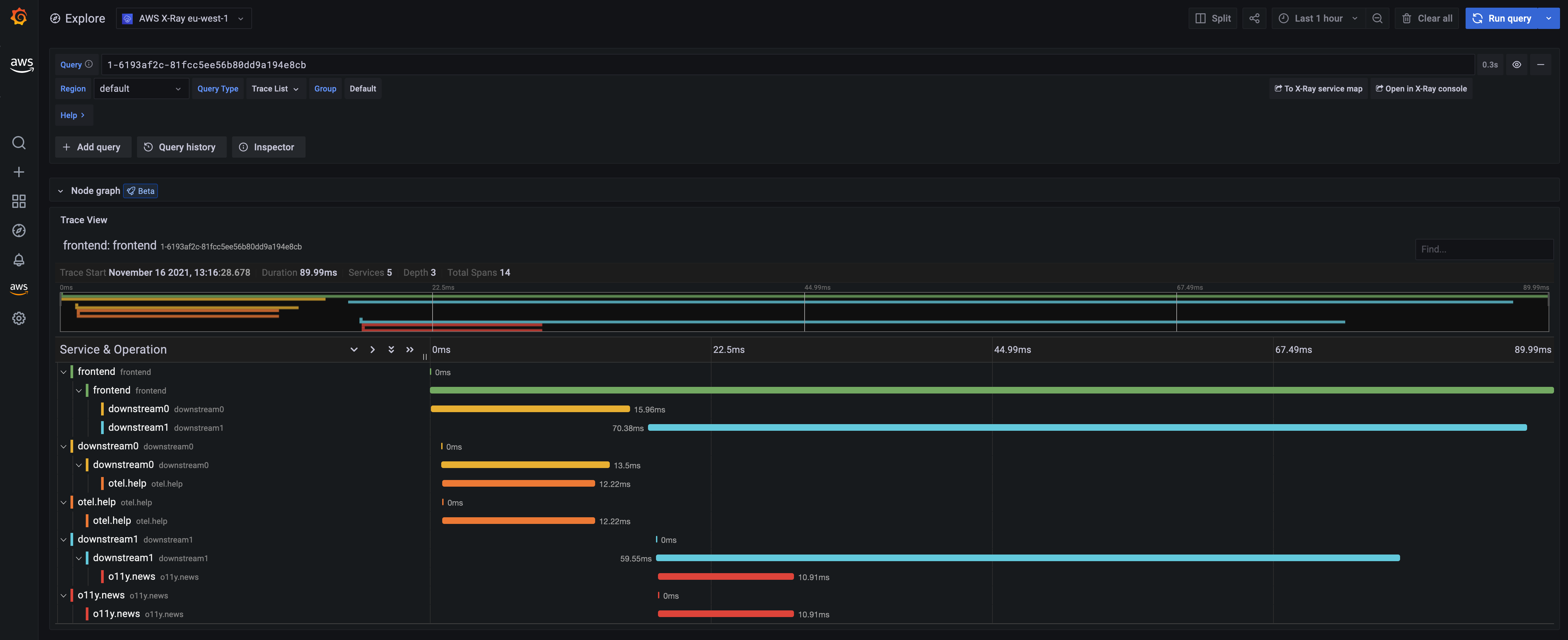
Task: Open the small AWS plugin icon in sidebar
Action: click(19, 289)
